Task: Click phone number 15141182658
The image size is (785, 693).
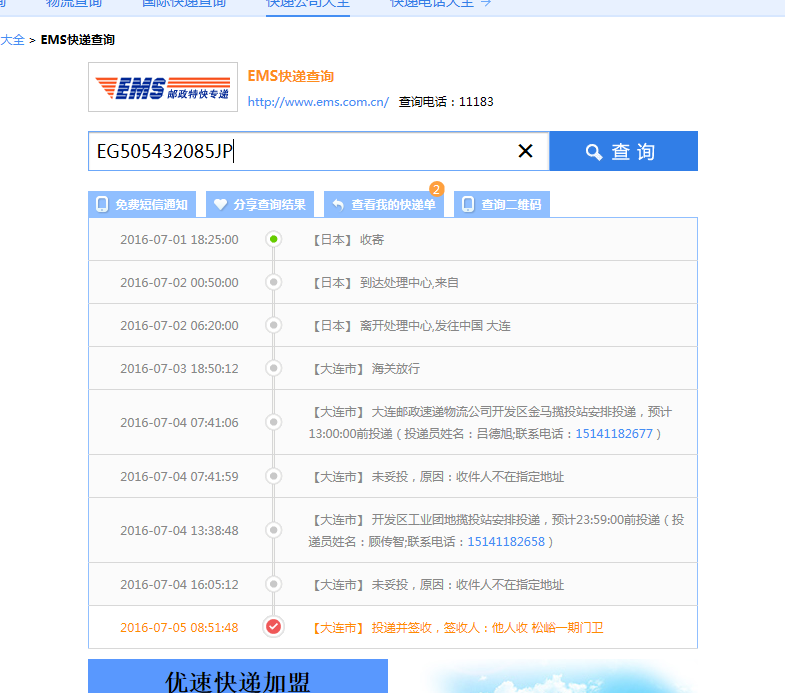Action: 506,542
